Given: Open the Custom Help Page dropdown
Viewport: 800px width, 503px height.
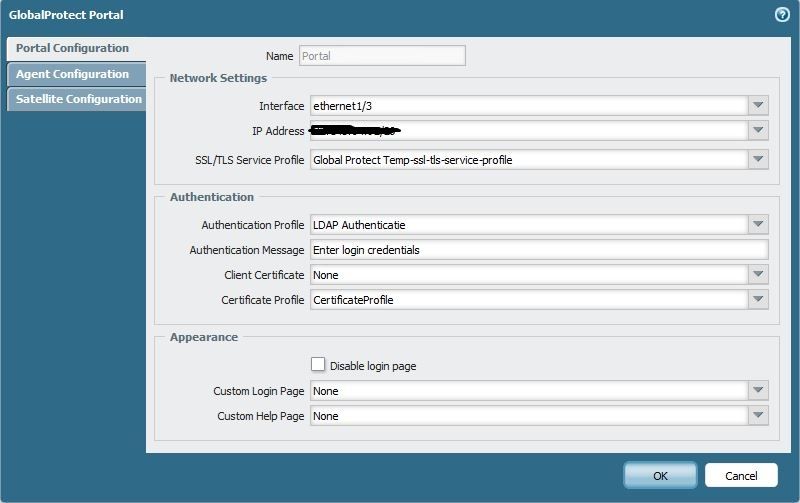Looking at the screenshot, I should (758, 416).
